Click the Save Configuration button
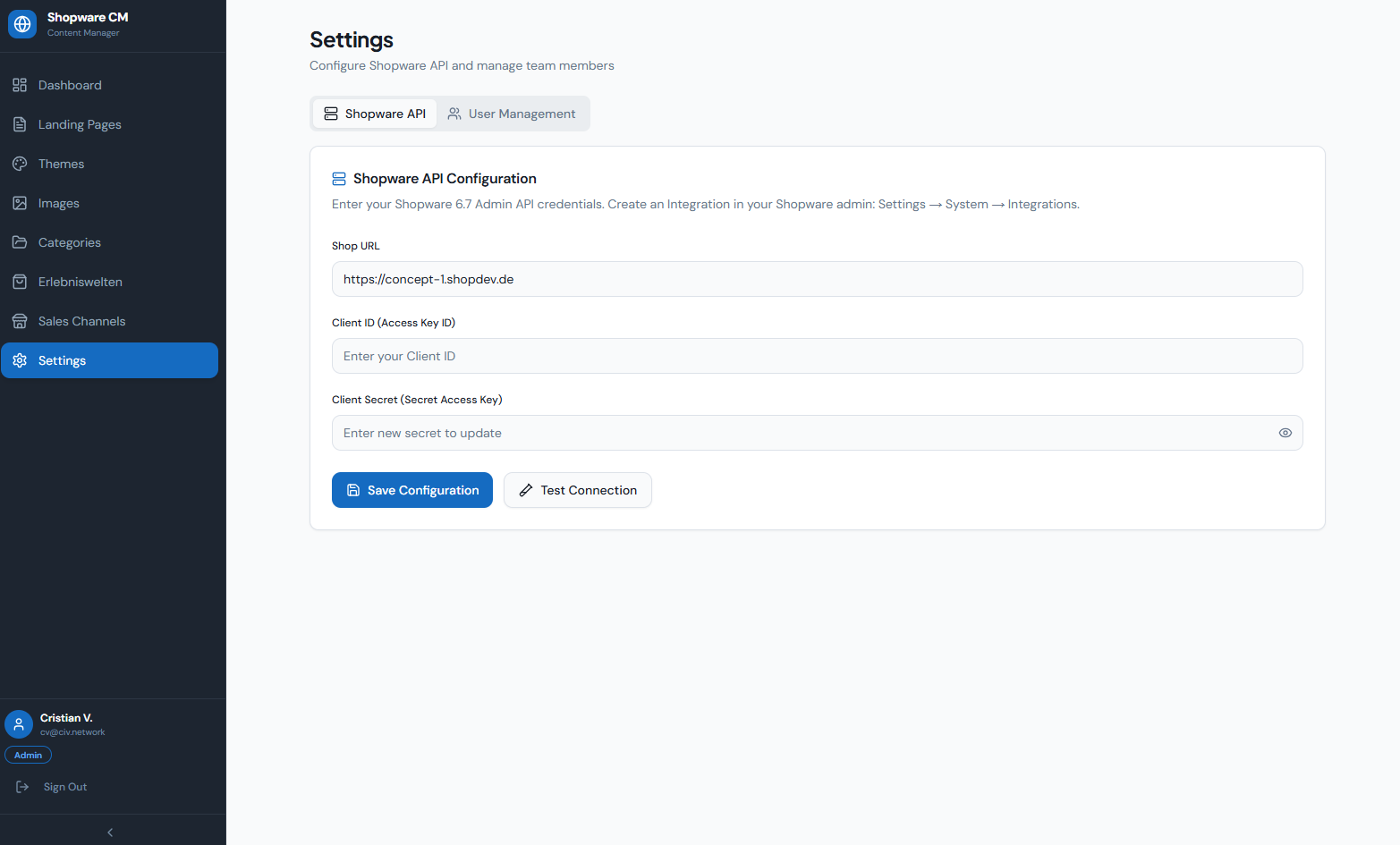The width and height of the screenshot is (1400, 845). (x=412, y=490)
